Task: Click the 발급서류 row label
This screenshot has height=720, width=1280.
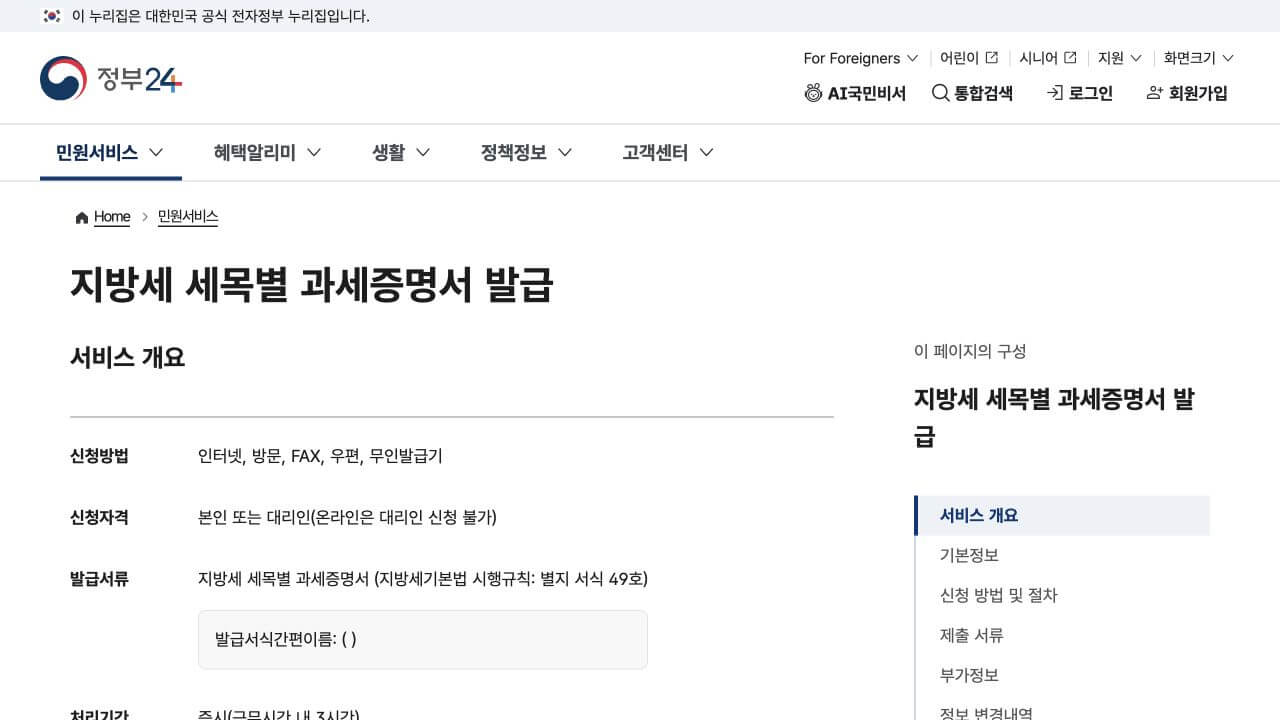Action: click(99, 579)
